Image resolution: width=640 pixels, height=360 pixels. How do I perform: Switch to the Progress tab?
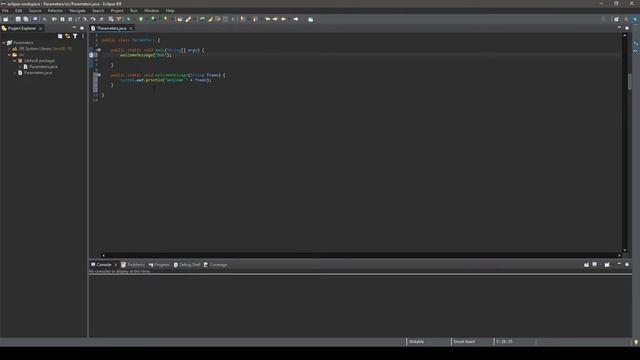(159, 264)
